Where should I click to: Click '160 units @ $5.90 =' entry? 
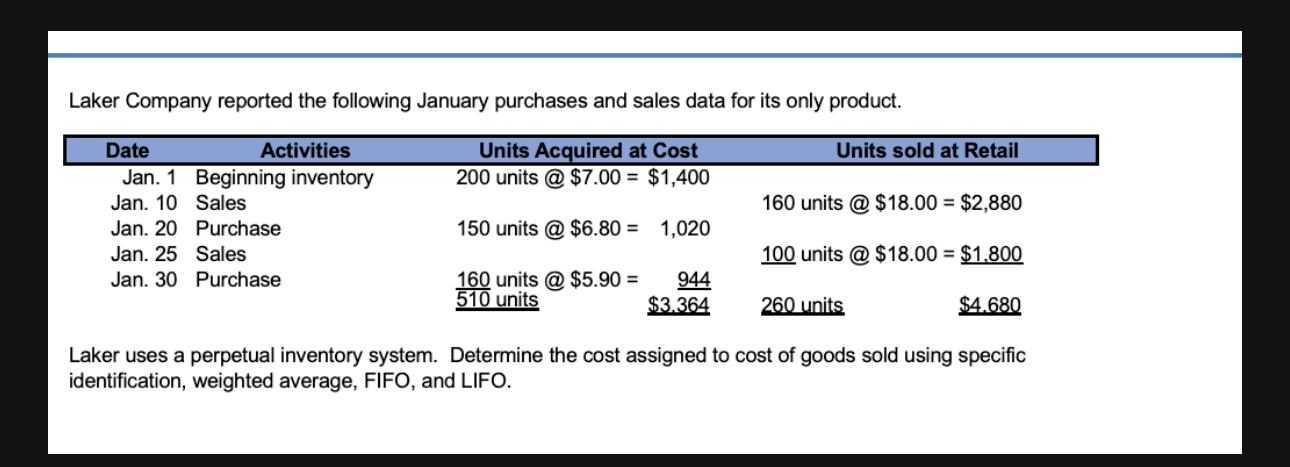tap(549, 279)
